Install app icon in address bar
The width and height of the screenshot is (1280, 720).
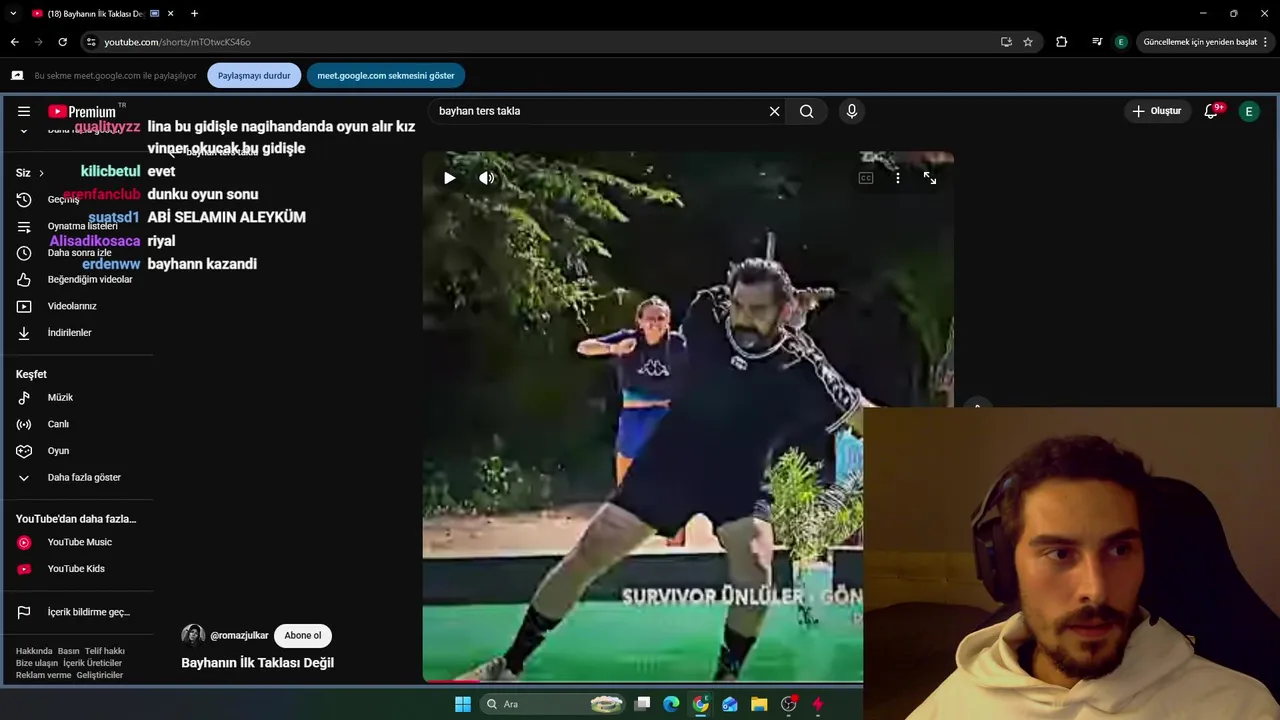[1006, 42]
